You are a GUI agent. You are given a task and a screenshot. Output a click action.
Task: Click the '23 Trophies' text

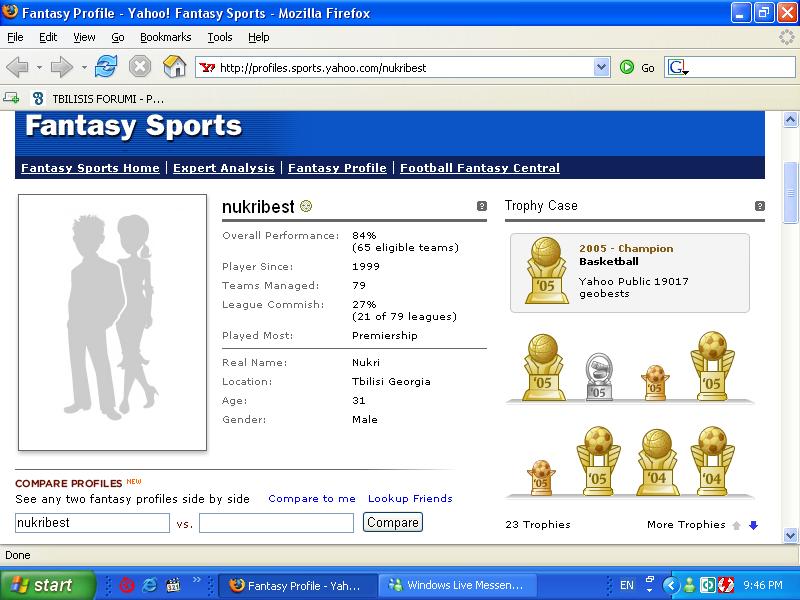pos(538,524)
